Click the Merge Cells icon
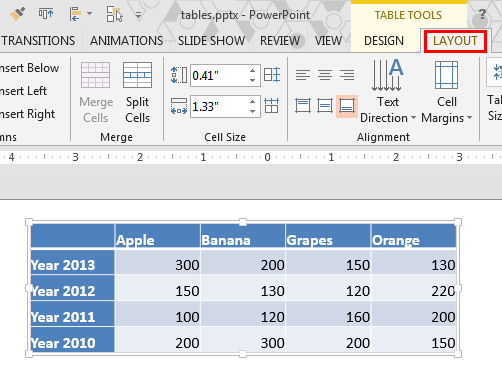This screenshot has width=502, height=375. point(96,75)
